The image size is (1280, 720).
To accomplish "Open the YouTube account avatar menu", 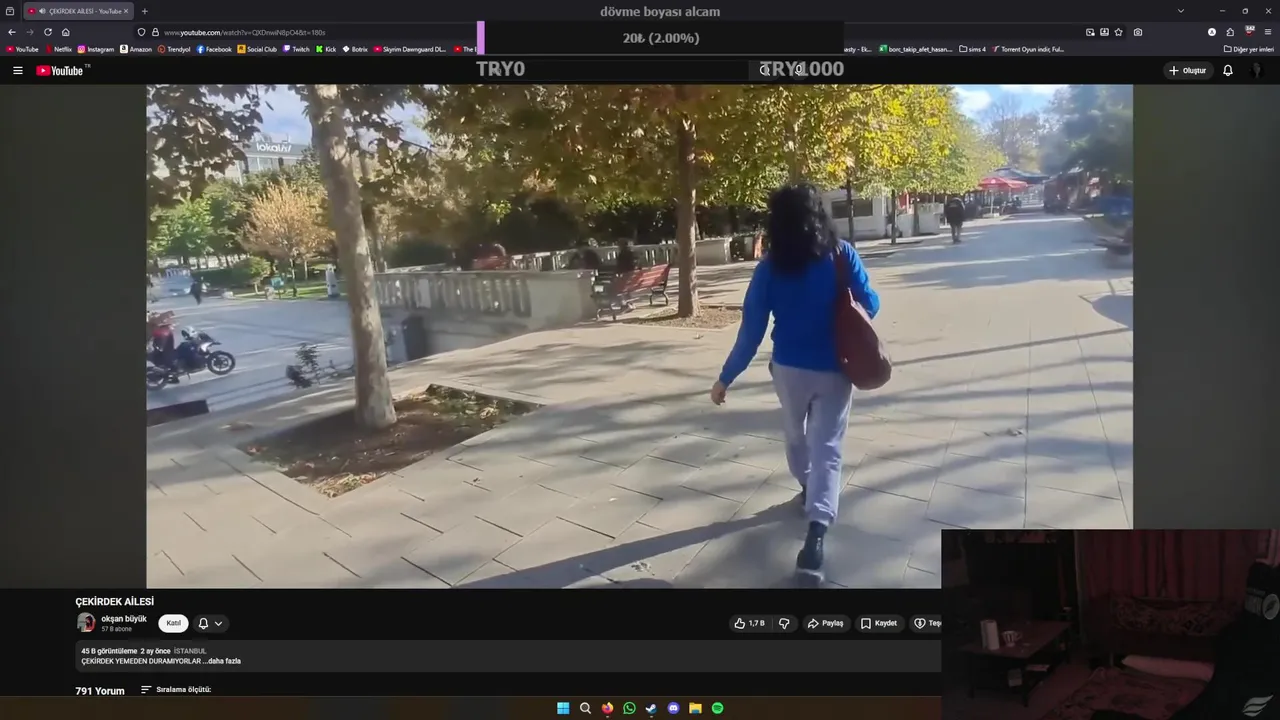I will [1257, 71].
